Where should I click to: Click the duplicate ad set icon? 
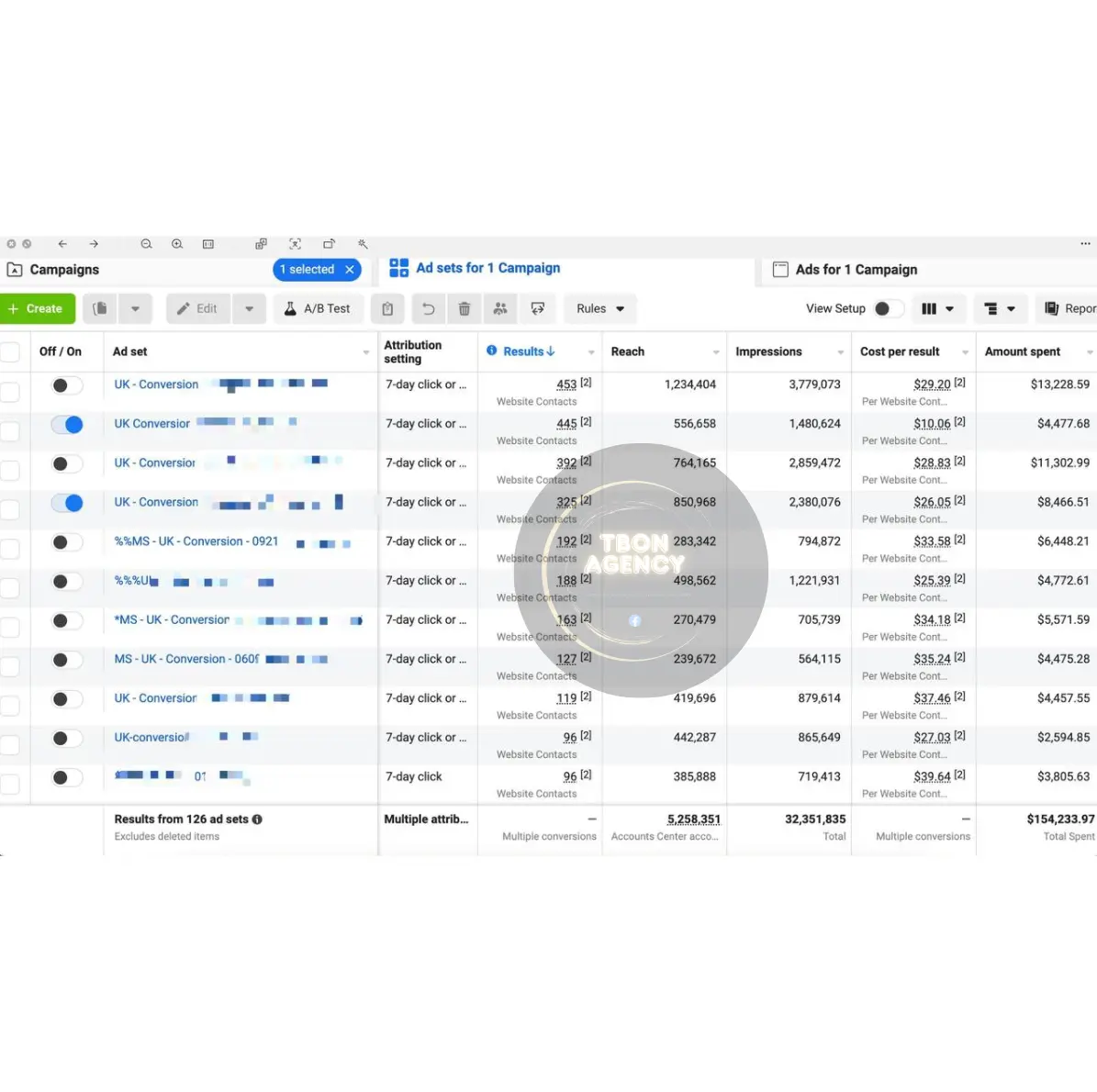pos(100,308)
